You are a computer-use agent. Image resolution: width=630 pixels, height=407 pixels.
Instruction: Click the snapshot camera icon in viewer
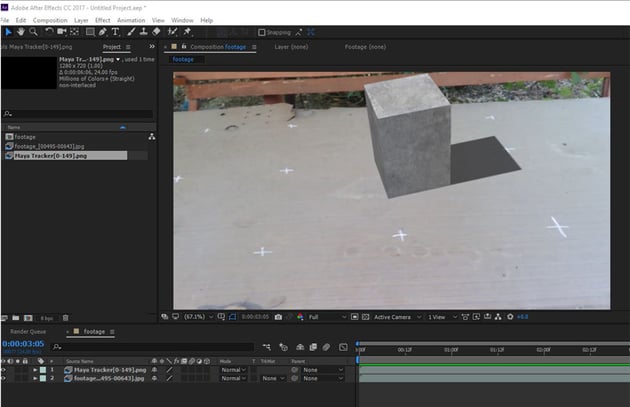278,317
